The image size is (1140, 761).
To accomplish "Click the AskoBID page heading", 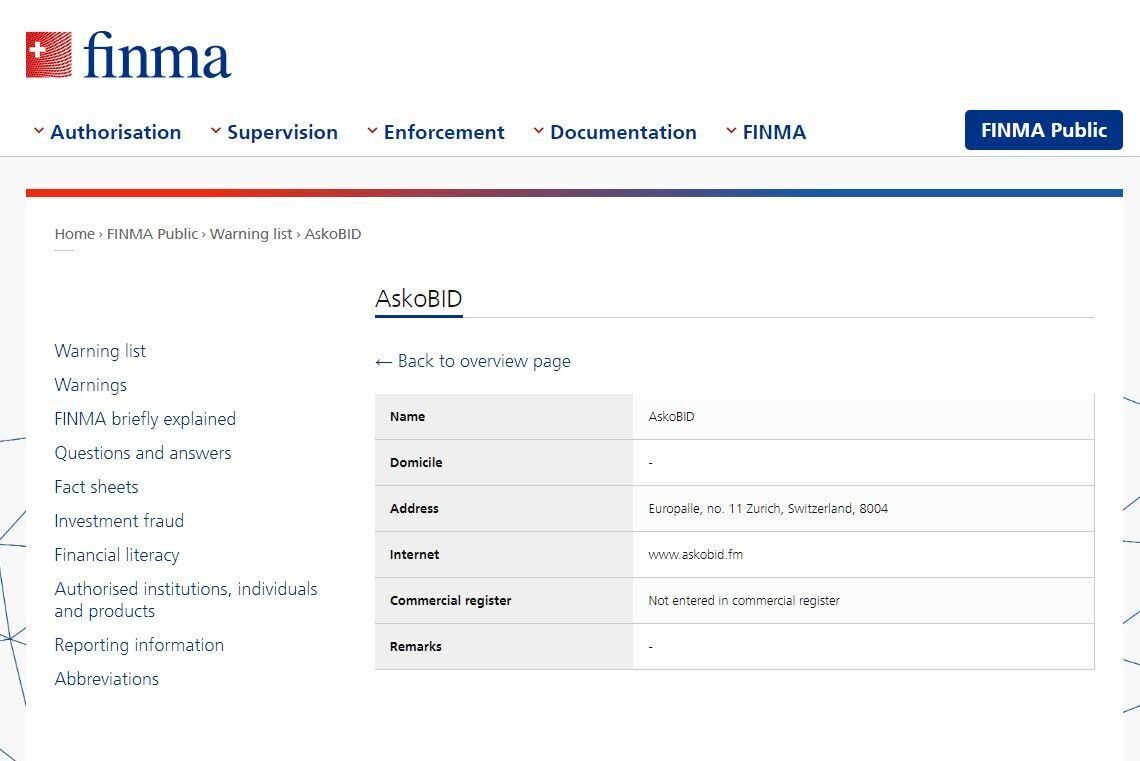I will [x=419, y=299].
